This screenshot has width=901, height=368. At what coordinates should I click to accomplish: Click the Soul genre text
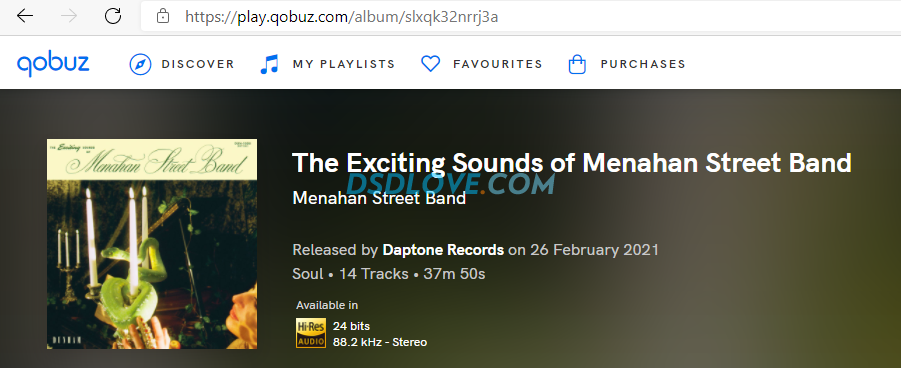(308, 274)
